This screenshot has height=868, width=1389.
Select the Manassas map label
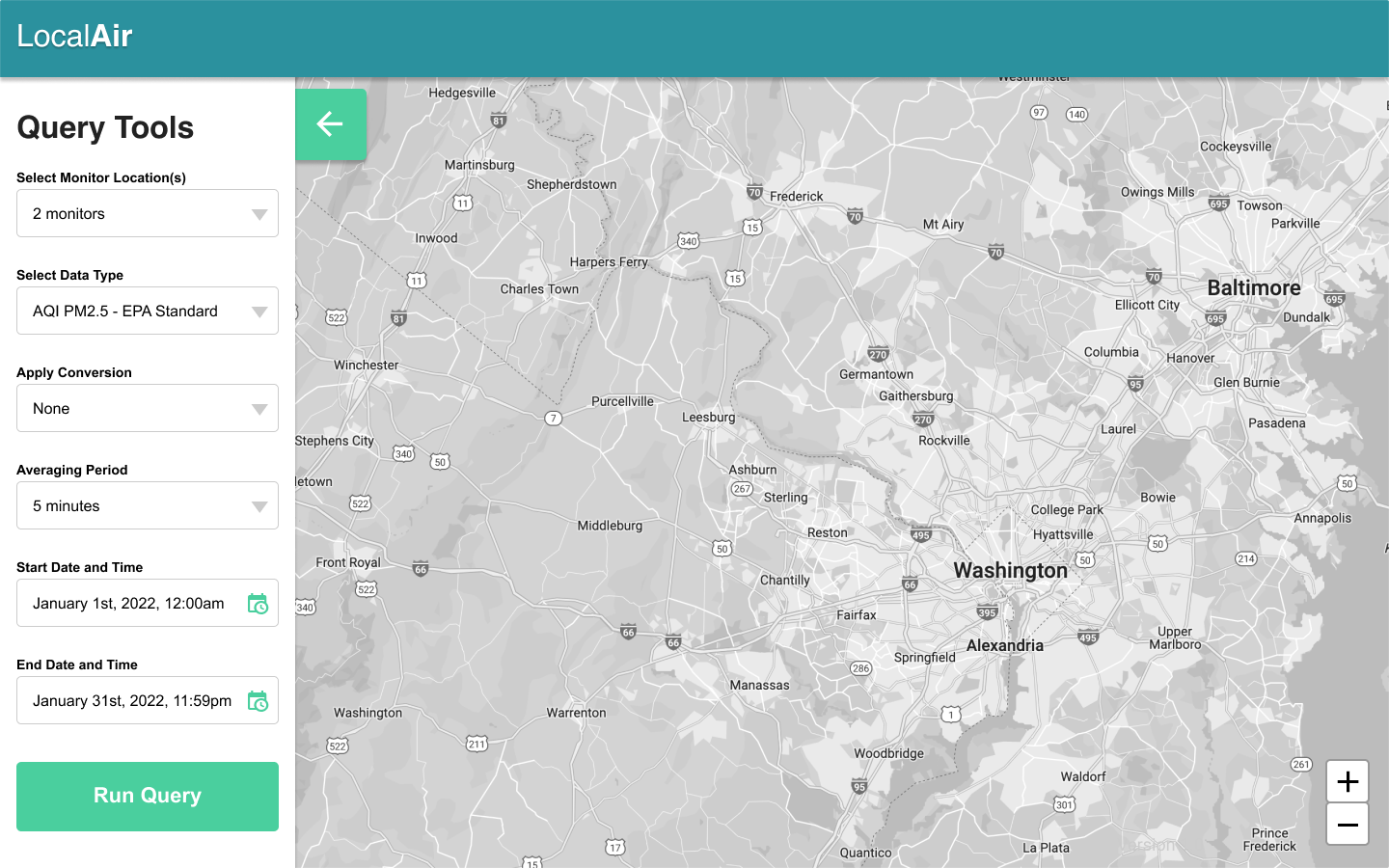point(759,686)
